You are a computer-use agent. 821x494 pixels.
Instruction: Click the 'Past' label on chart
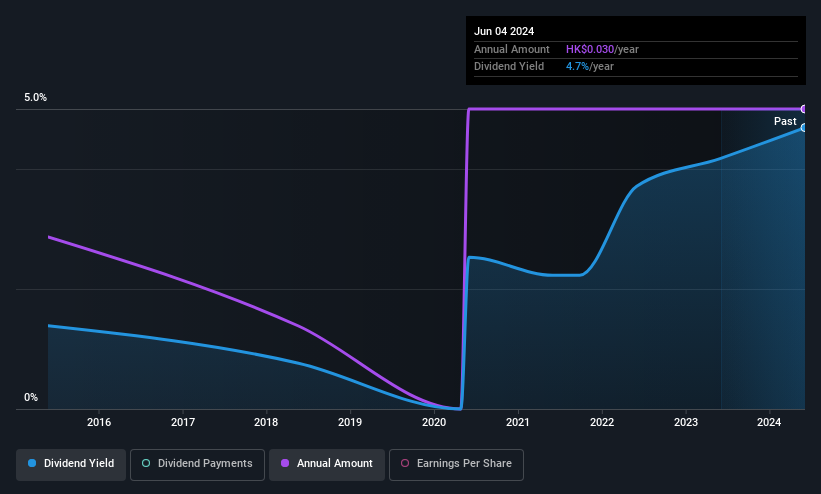(x=785, y=122)
